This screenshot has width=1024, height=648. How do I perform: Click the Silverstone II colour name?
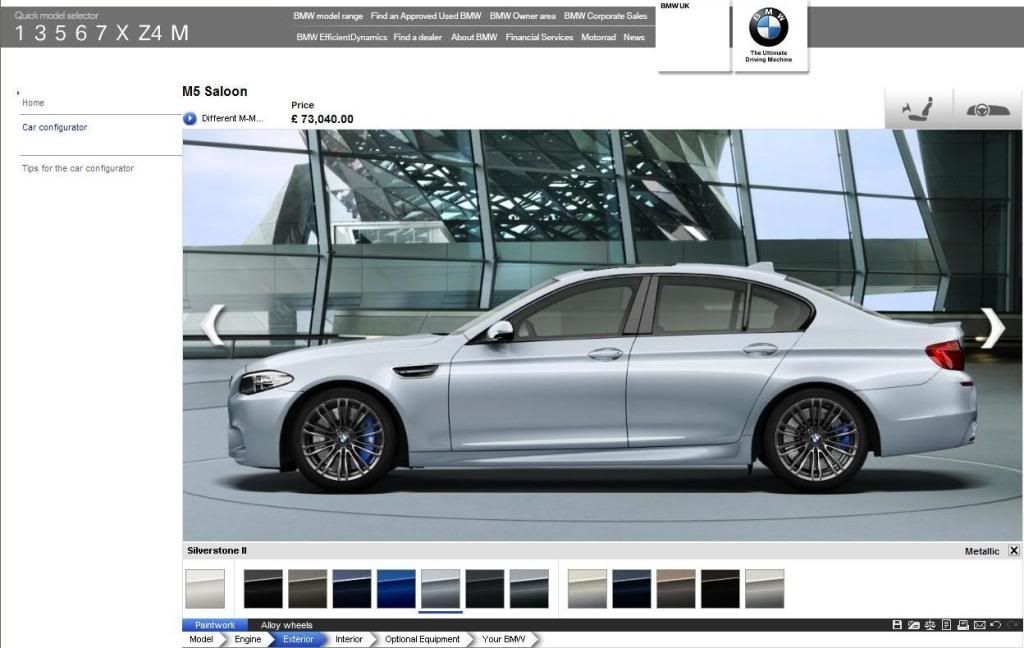pyautogui.click(x=217, y=551)
